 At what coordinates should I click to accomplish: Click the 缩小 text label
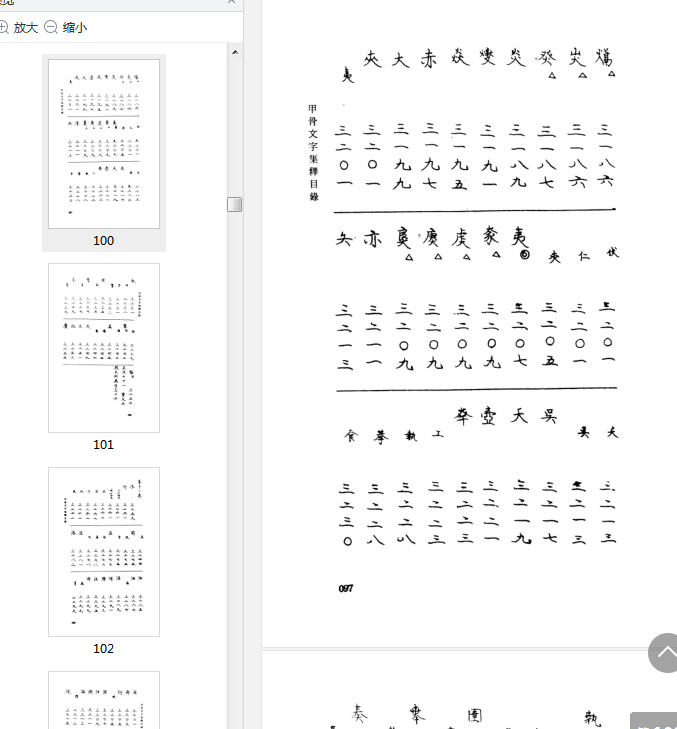pos(75,28)
